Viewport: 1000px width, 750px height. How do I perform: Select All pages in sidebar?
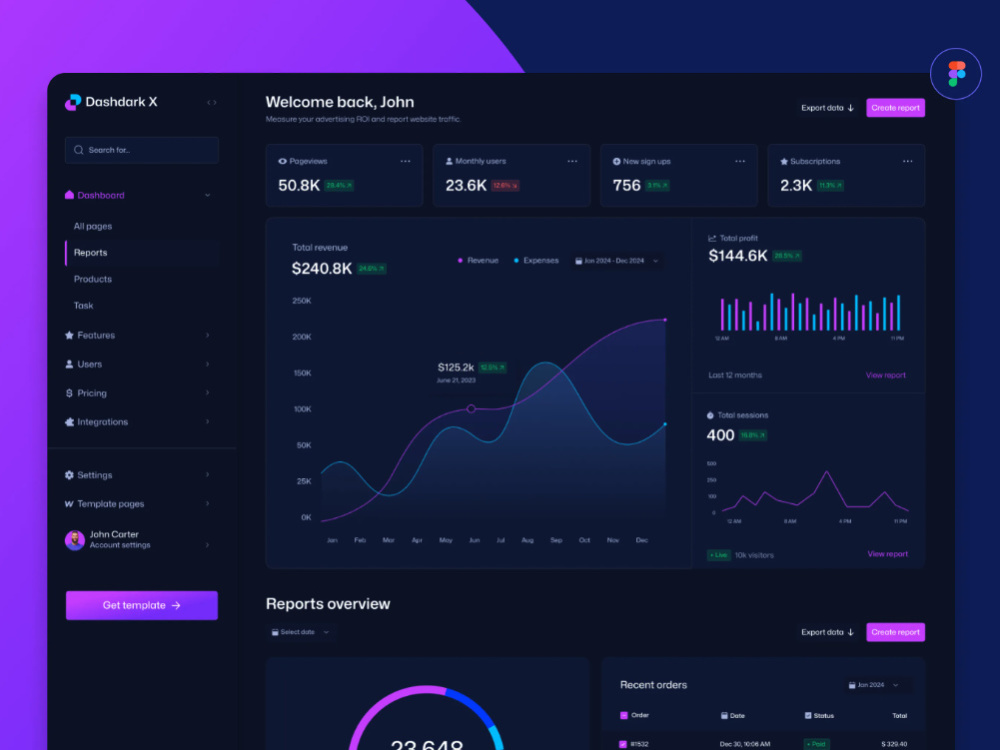(x=92, y=226)
